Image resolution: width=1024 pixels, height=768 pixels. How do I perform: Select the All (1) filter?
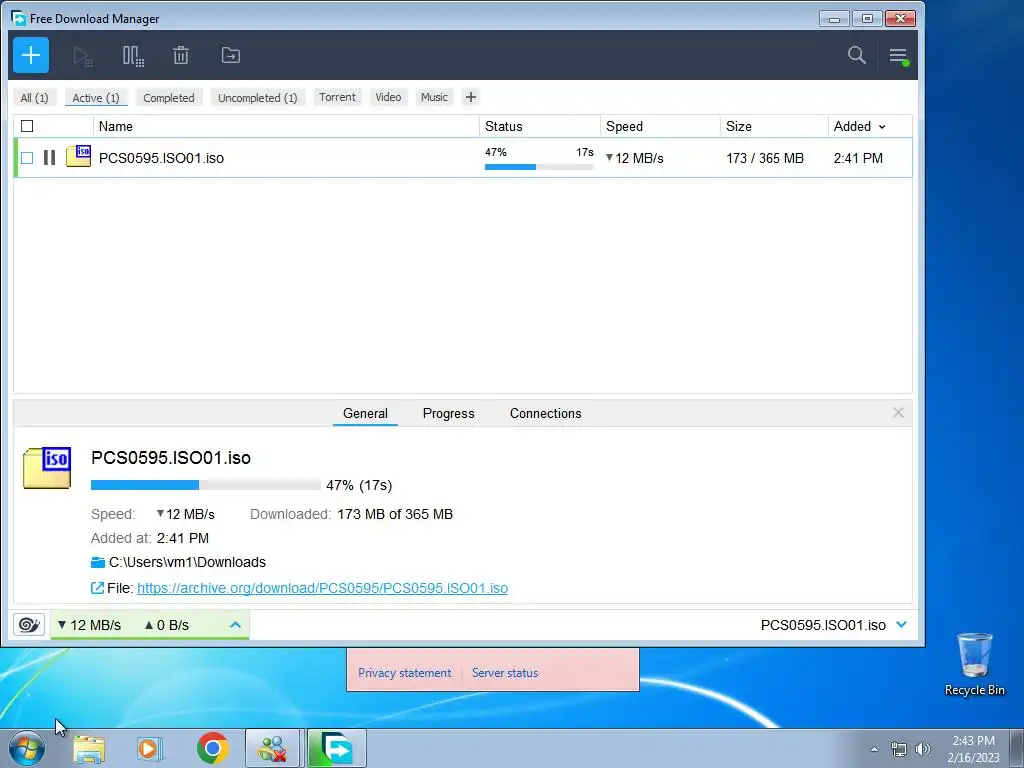[35, 97]
